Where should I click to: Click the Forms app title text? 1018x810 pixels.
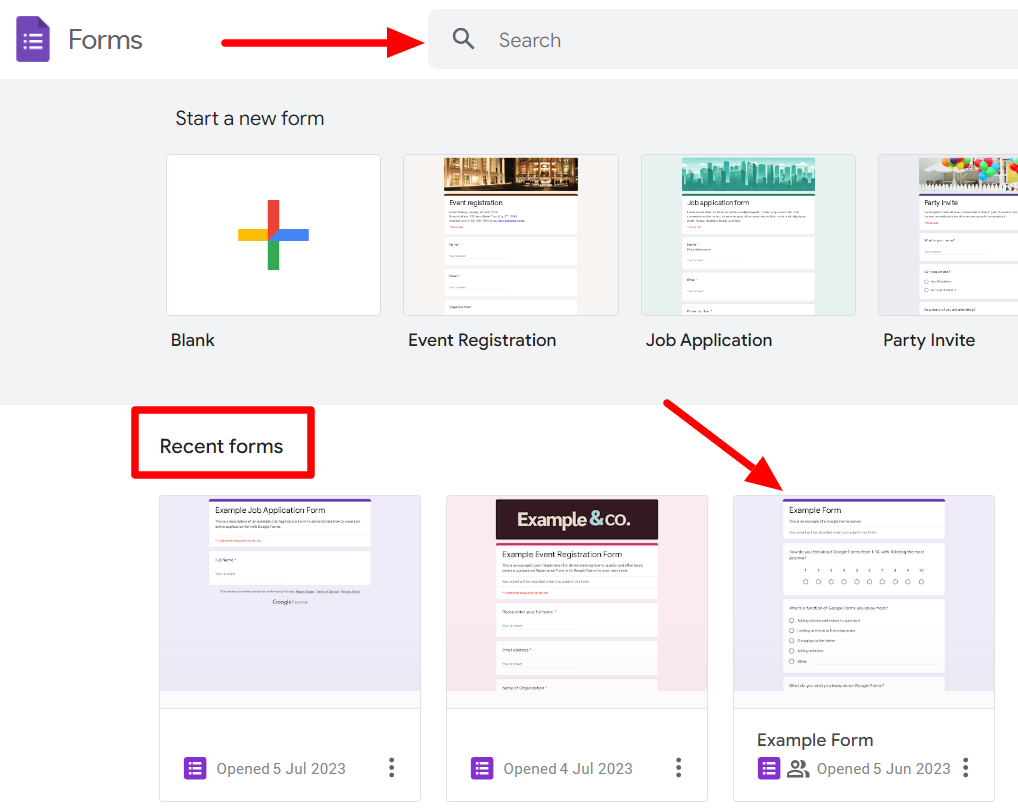105,40
